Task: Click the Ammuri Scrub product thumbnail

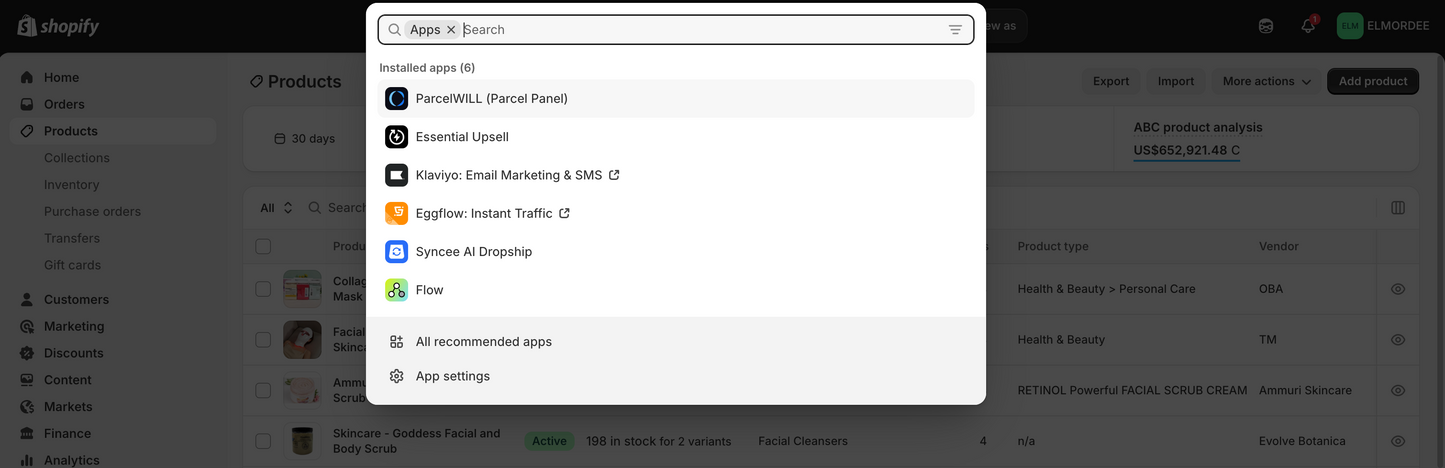Action: tap(302, 390)
